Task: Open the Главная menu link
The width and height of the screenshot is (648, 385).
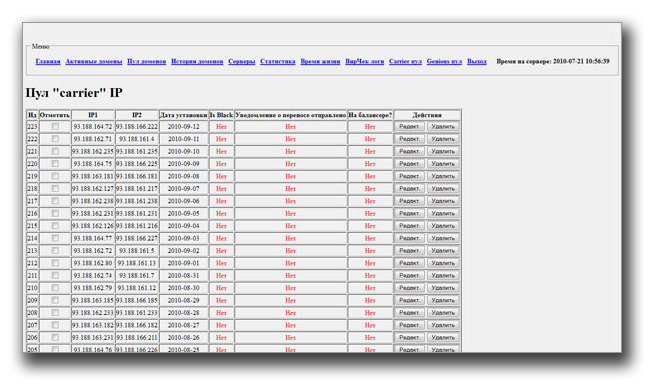Action: (x=48, y=61)
